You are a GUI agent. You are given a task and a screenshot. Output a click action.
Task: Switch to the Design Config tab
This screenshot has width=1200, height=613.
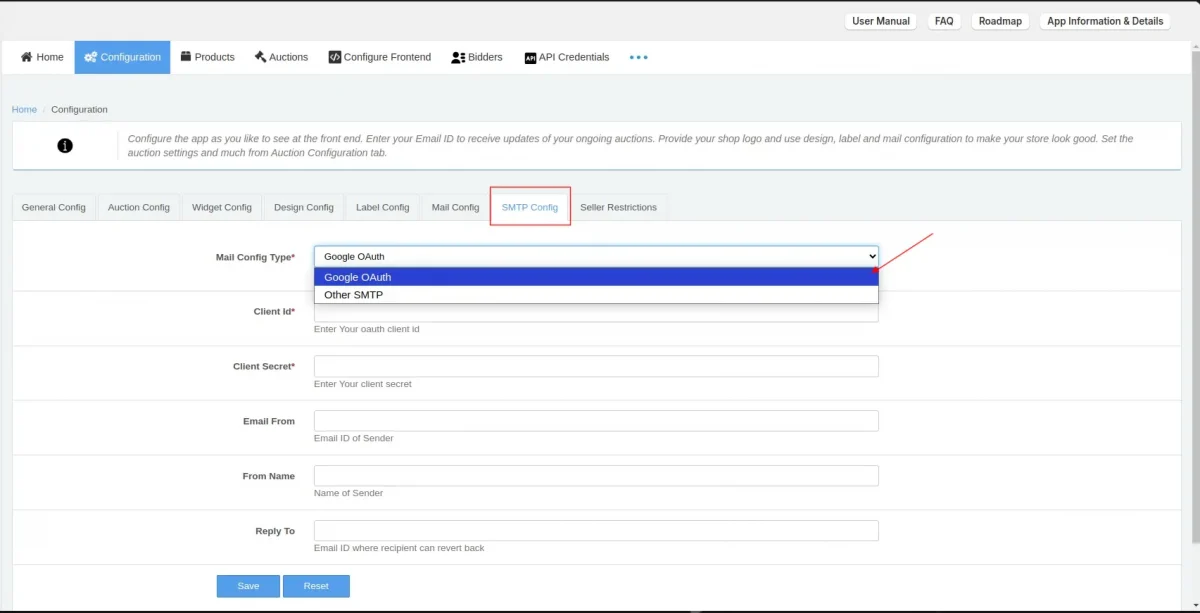coord(303,207)
